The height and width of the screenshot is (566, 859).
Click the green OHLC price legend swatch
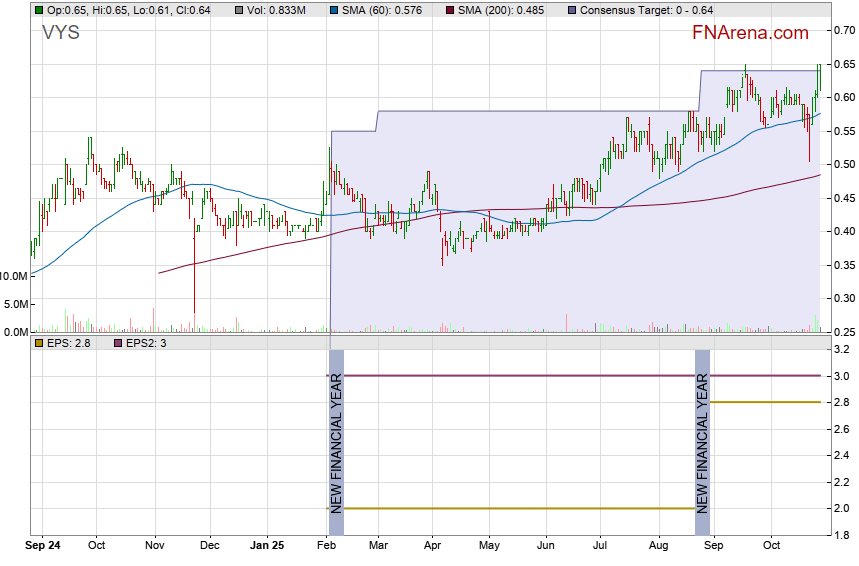[x=38, y=10]
